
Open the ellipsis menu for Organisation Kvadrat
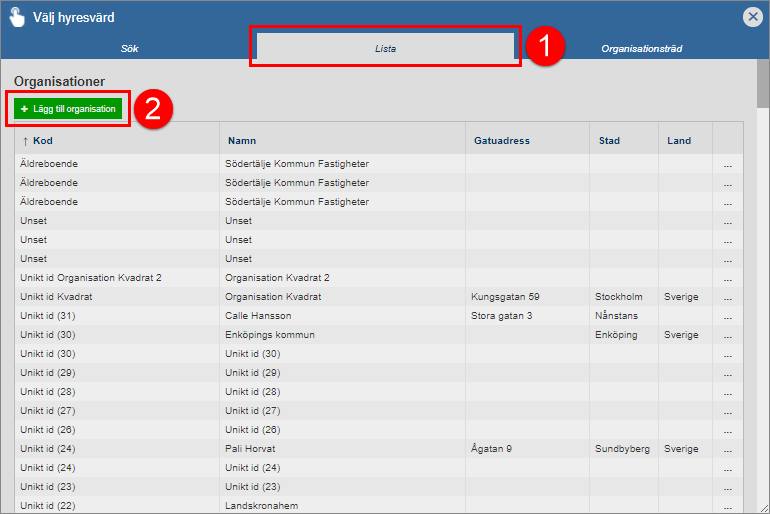pyautogui.click(x=728, y=298)
